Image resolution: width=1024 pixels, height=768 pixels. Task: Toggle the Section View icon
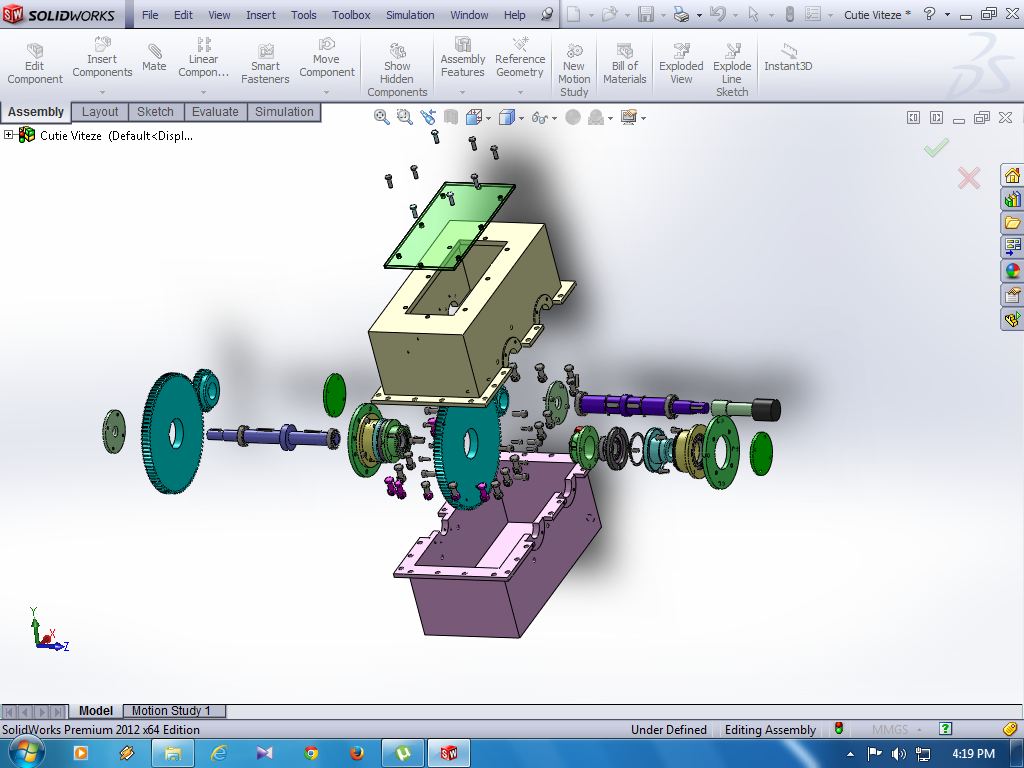click(451, 118)
